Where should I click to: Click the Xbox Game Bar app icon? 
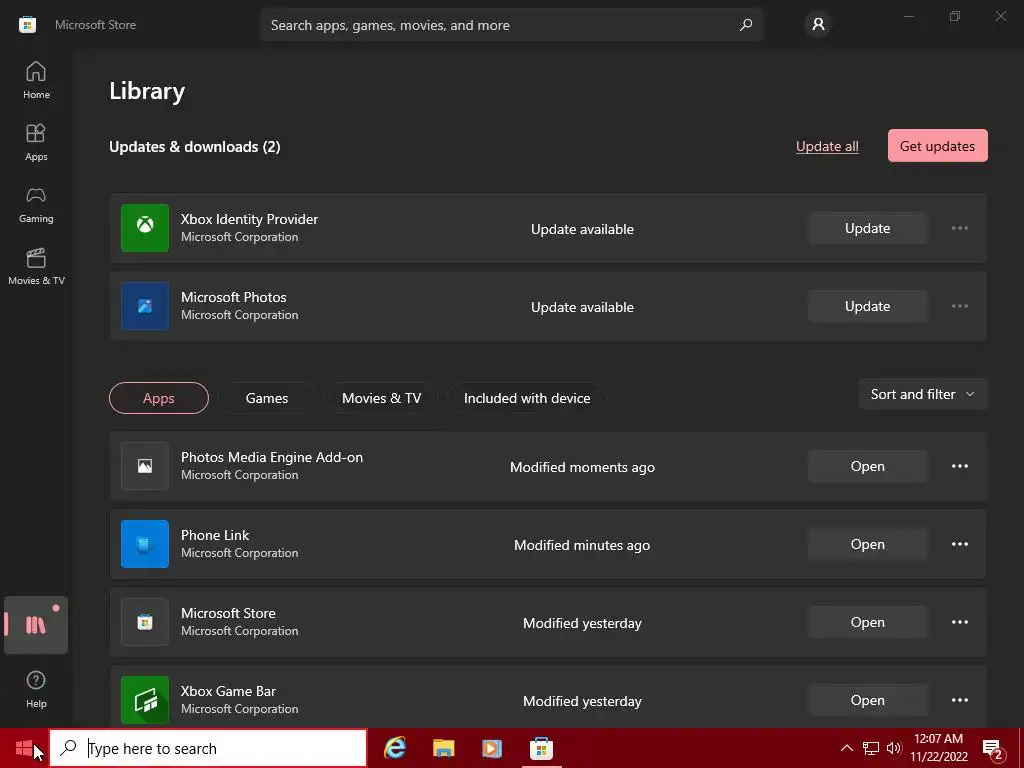145,699
